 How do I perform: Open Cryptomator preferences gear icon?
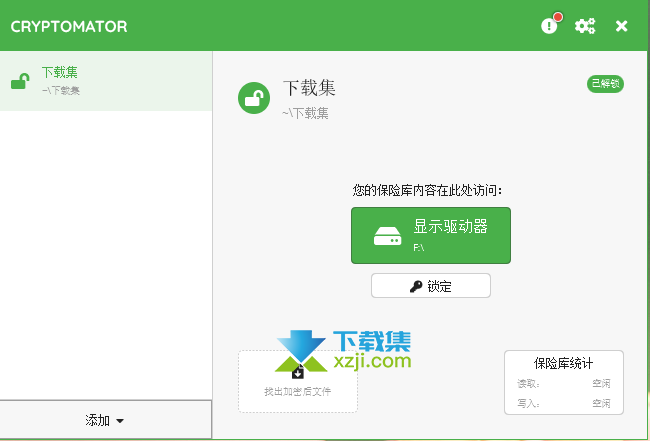[x=585, y=26]
